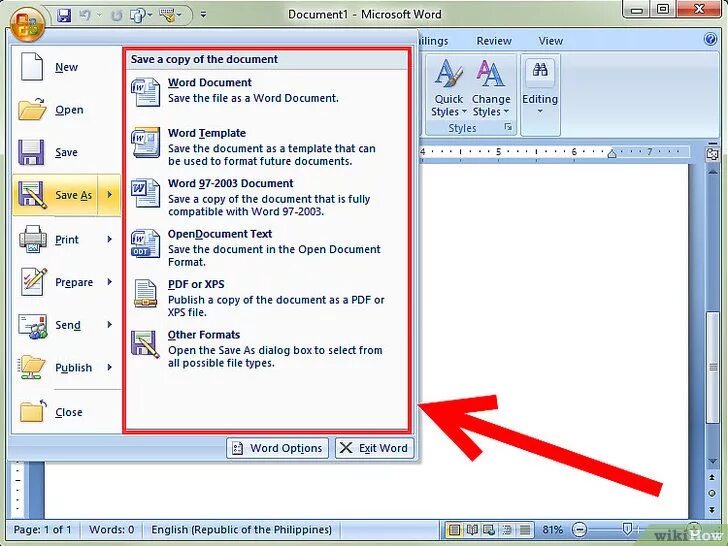Click the Save As command
This screenshot has height=546, width=728.
(55, 195)
